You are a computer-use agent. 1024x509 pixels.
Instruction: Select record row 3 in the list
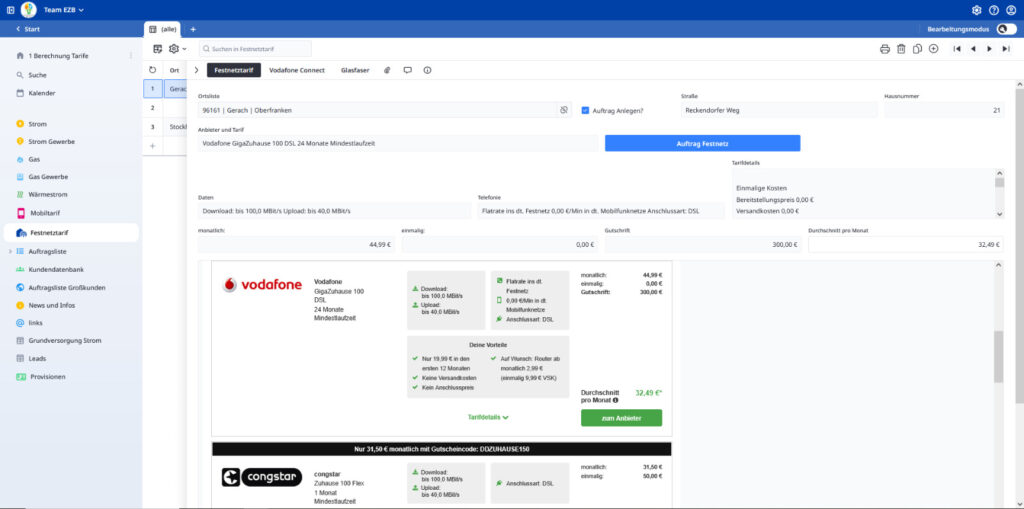[152, 127]
